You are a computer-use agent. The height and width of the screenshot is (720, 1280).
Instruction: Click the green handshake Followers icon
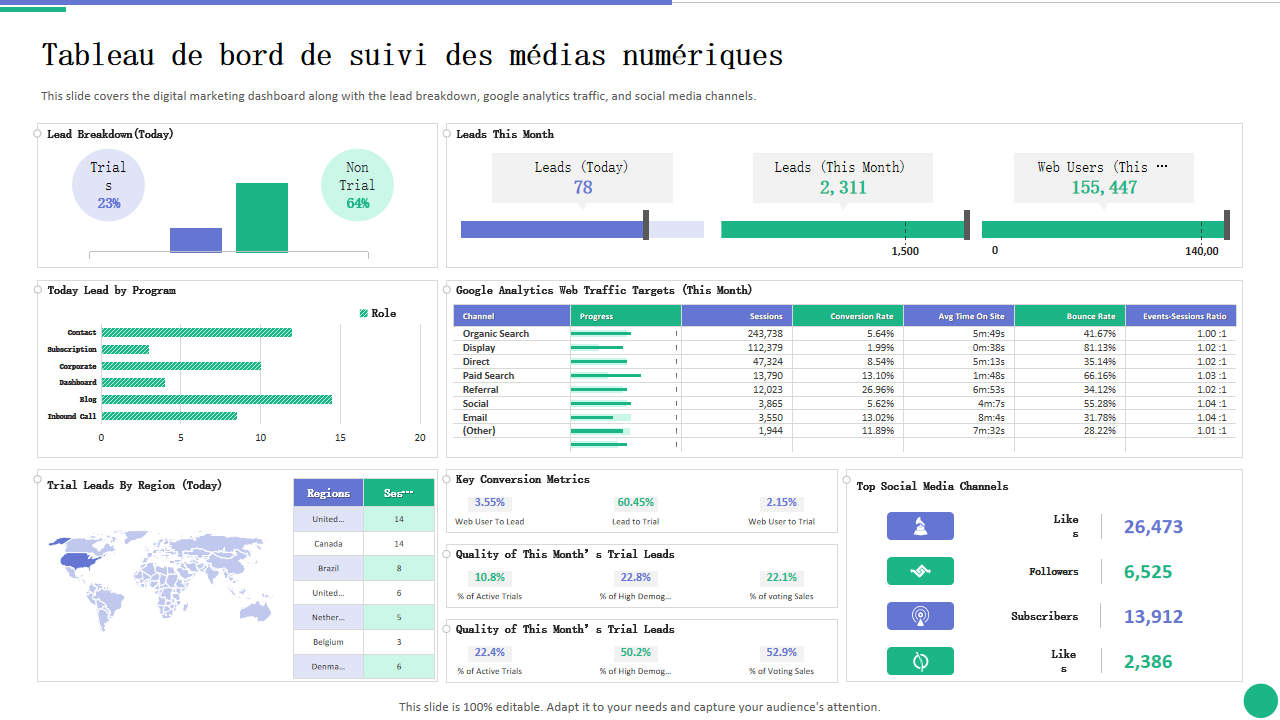(x=920, y=571)
